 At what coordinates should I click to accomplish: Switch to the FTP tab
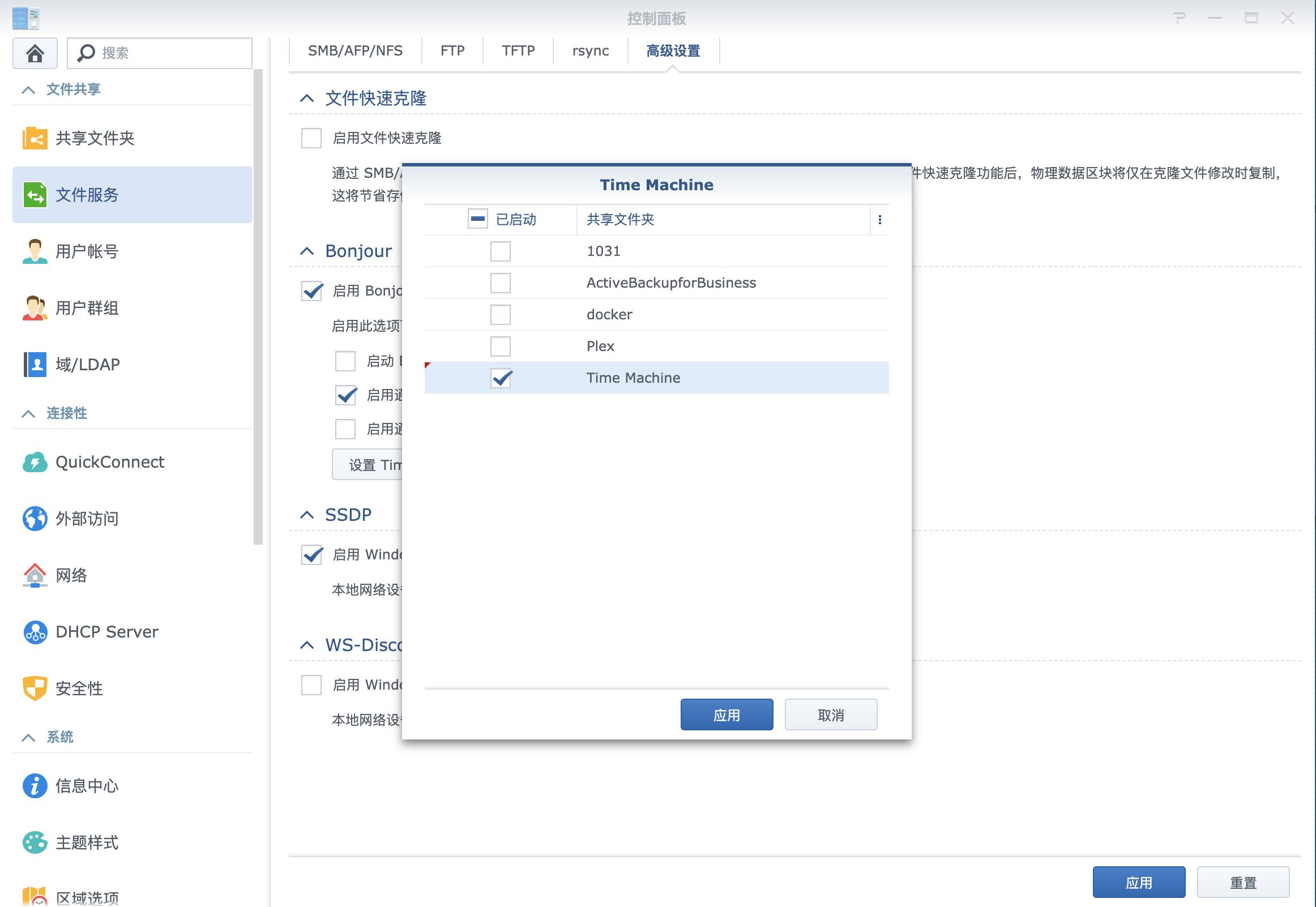coord(452,50)
